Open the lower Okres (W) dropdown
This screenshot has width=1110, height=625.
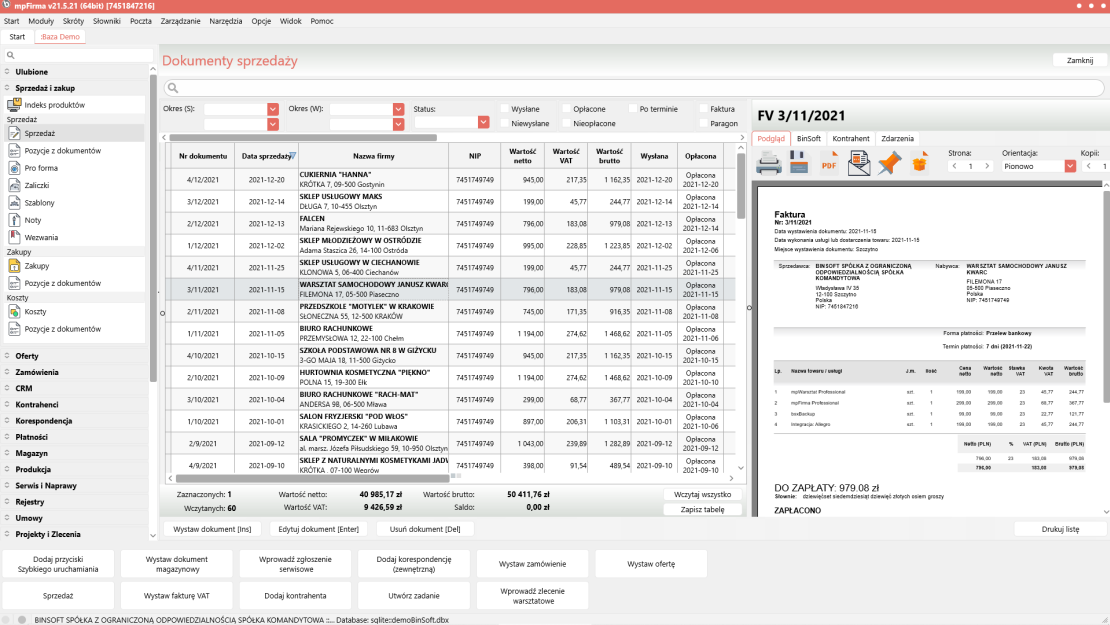click(399, 124)
